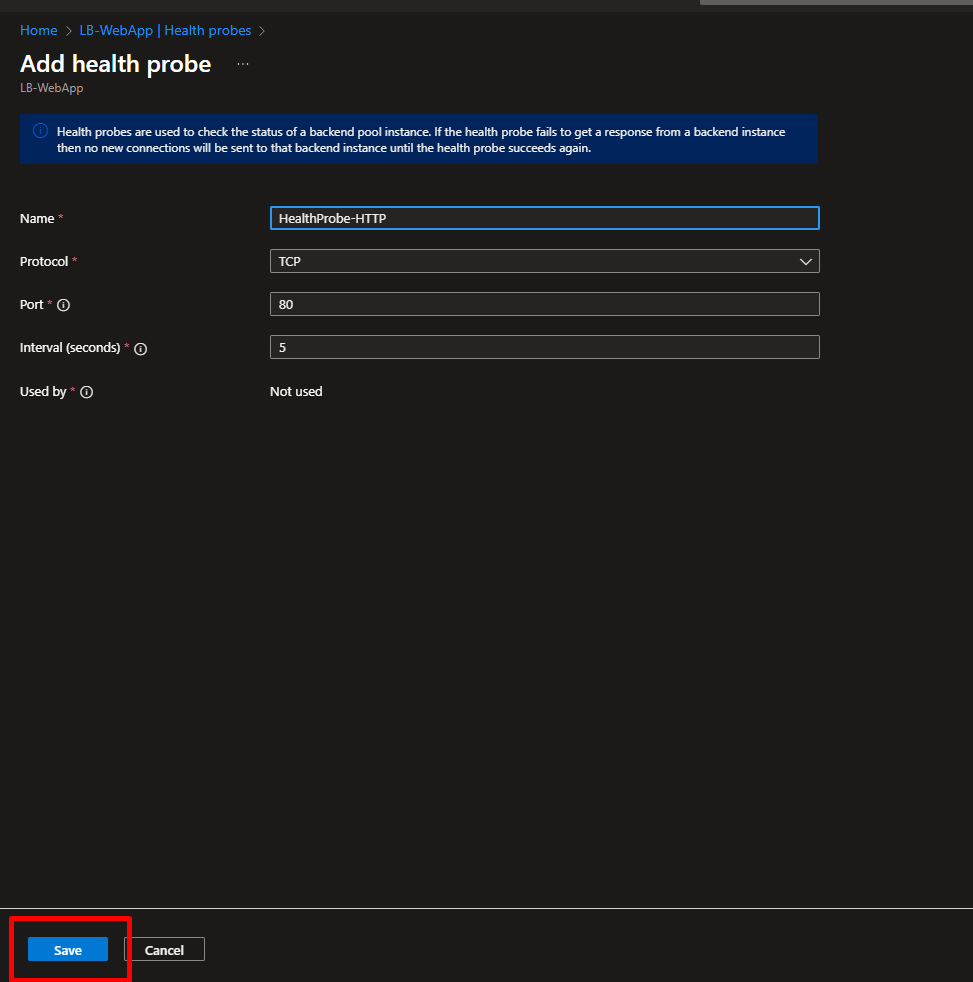Viewport: 973px width, 982px height.
Task: Open the more options ellipsis beside the title
Action: tap(243, 64)
